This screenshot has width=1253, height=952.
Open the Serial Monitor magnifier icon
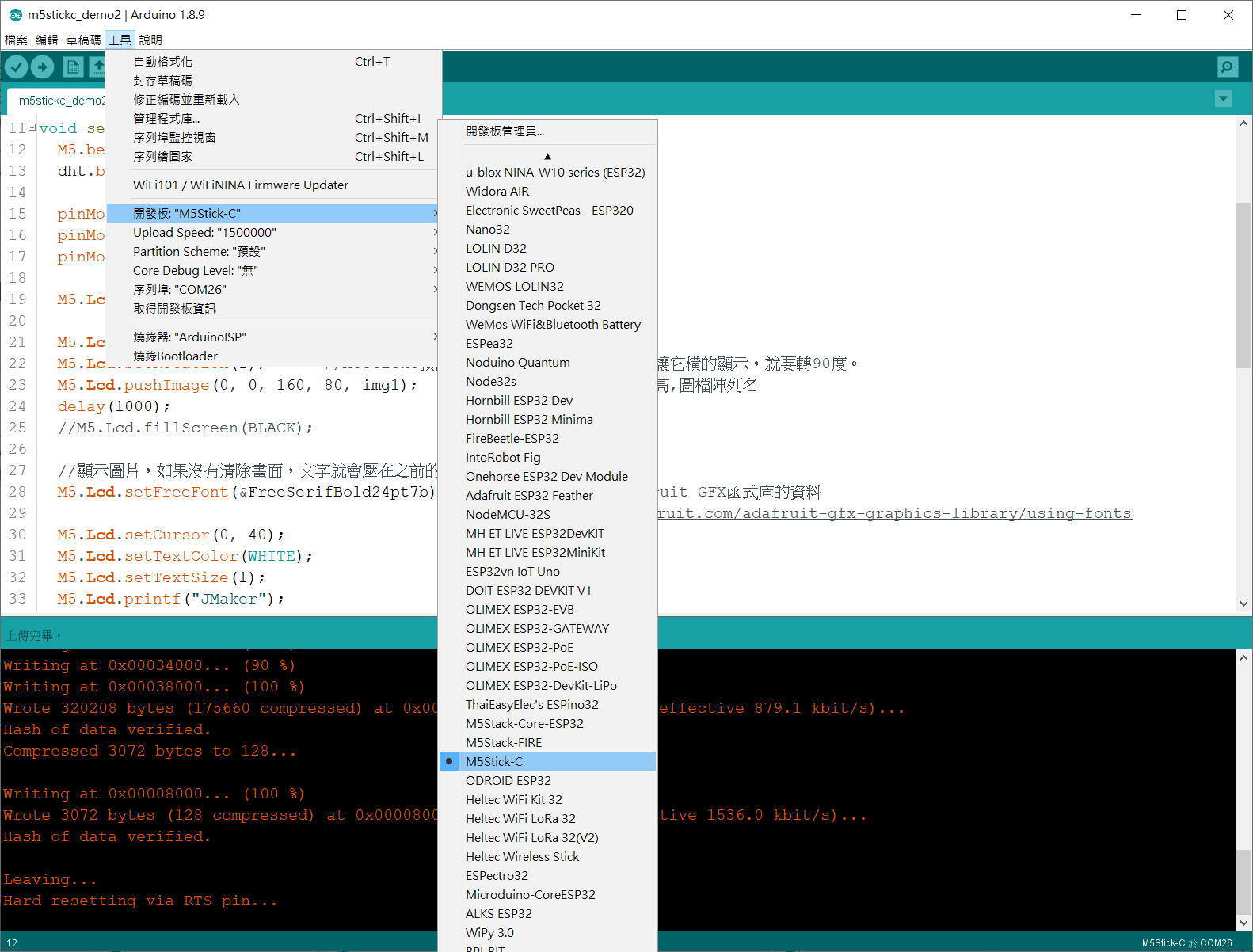click(x=1228, y=67)
